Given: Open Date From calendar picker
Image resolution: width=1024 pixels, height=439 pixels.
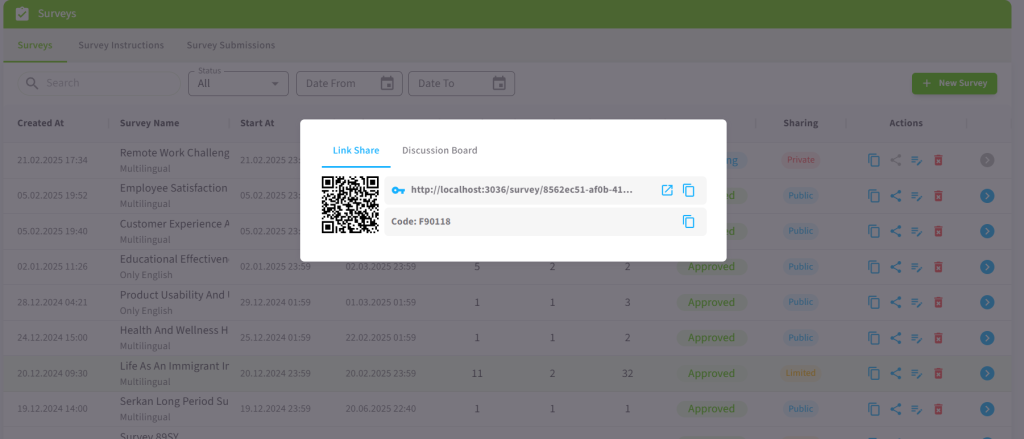Looking at the screenshot, I should [x=387, y=84].
